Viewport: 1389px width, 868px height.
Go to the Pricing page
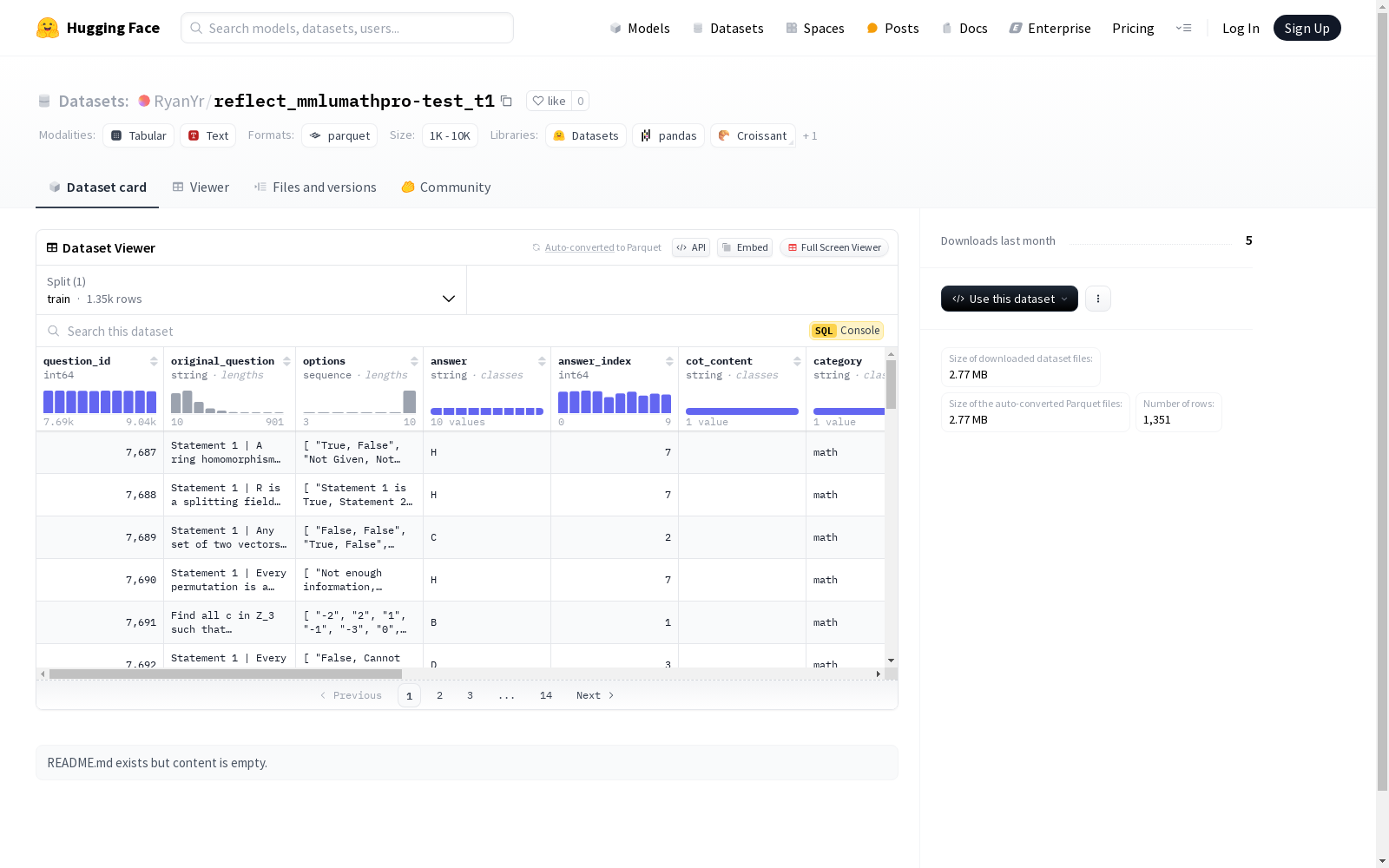(x=1133, y=28)
